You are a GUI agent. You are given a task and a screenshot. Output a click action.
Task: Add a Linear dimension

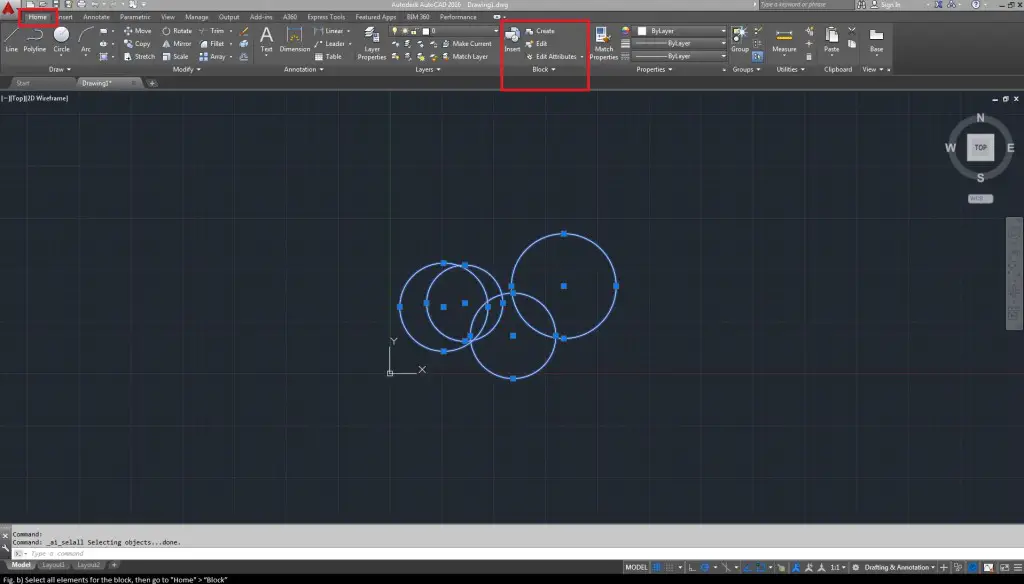(328, 31)
